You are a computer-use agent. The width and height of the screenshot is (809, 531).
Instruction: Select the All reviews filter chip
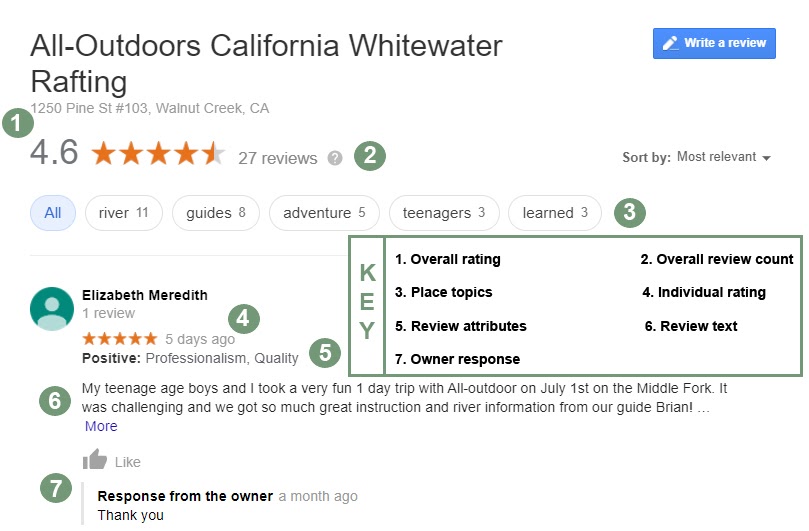53,213
